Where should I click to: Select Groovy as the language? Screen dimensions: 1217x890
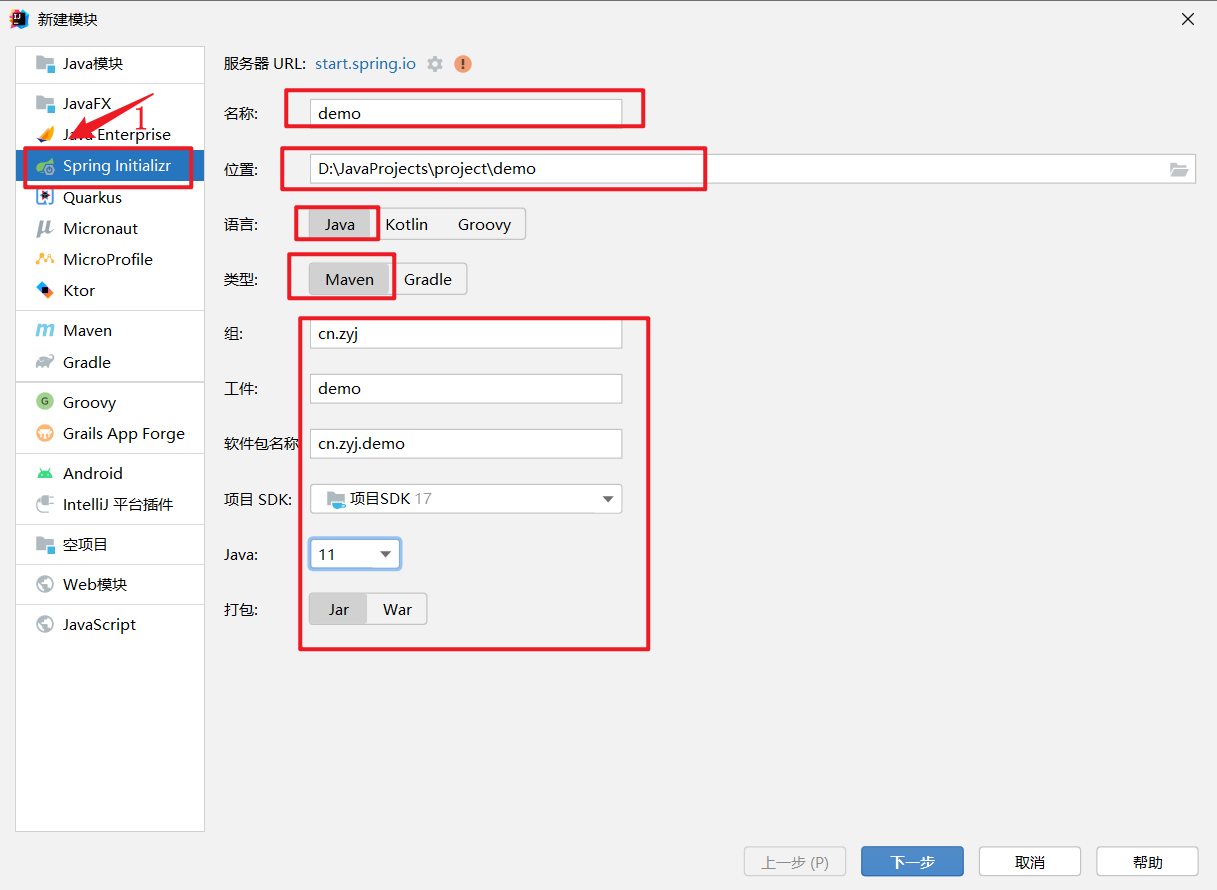pos(484,224)
